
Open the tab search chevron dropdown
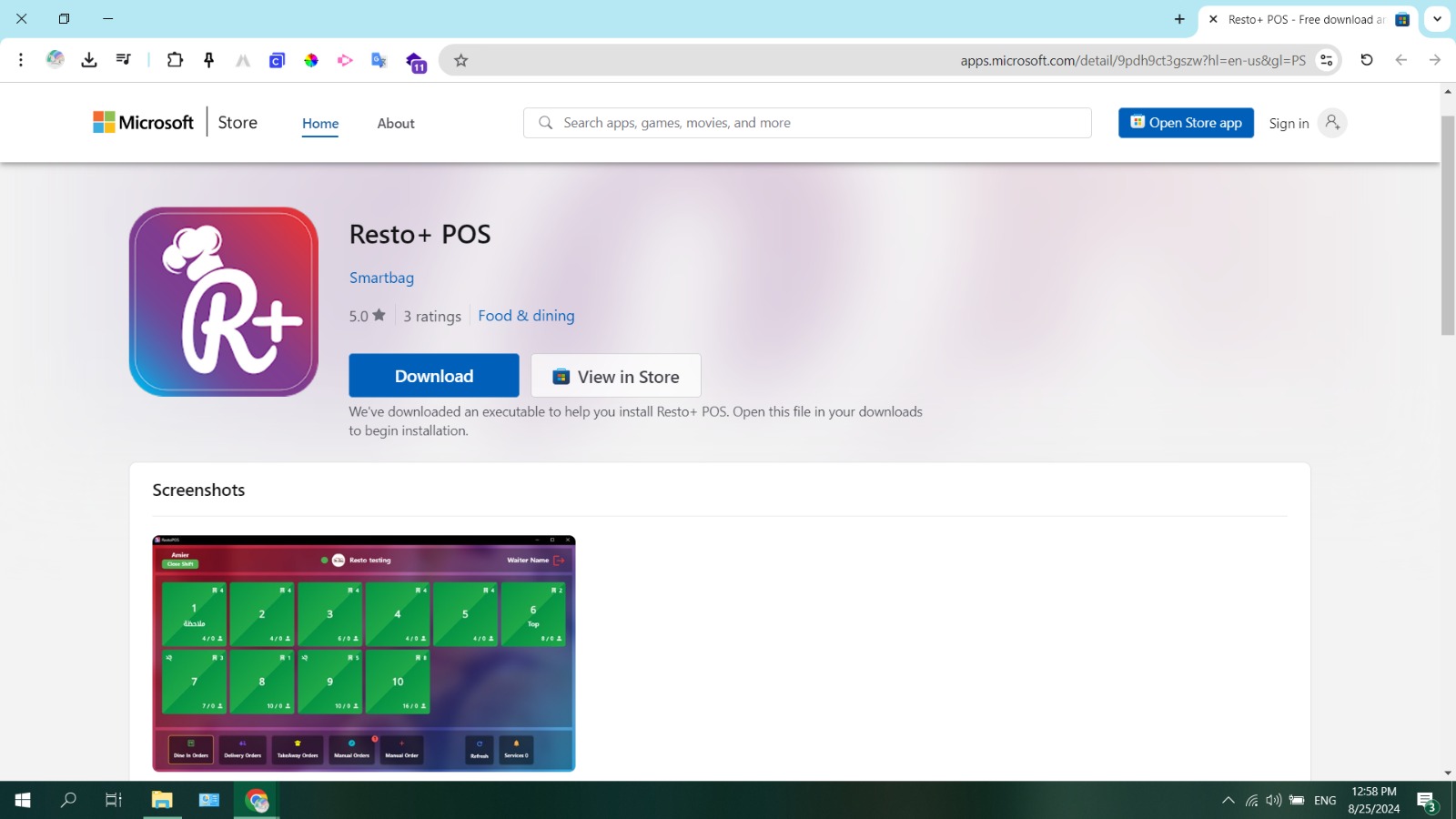coord(1436,18)
